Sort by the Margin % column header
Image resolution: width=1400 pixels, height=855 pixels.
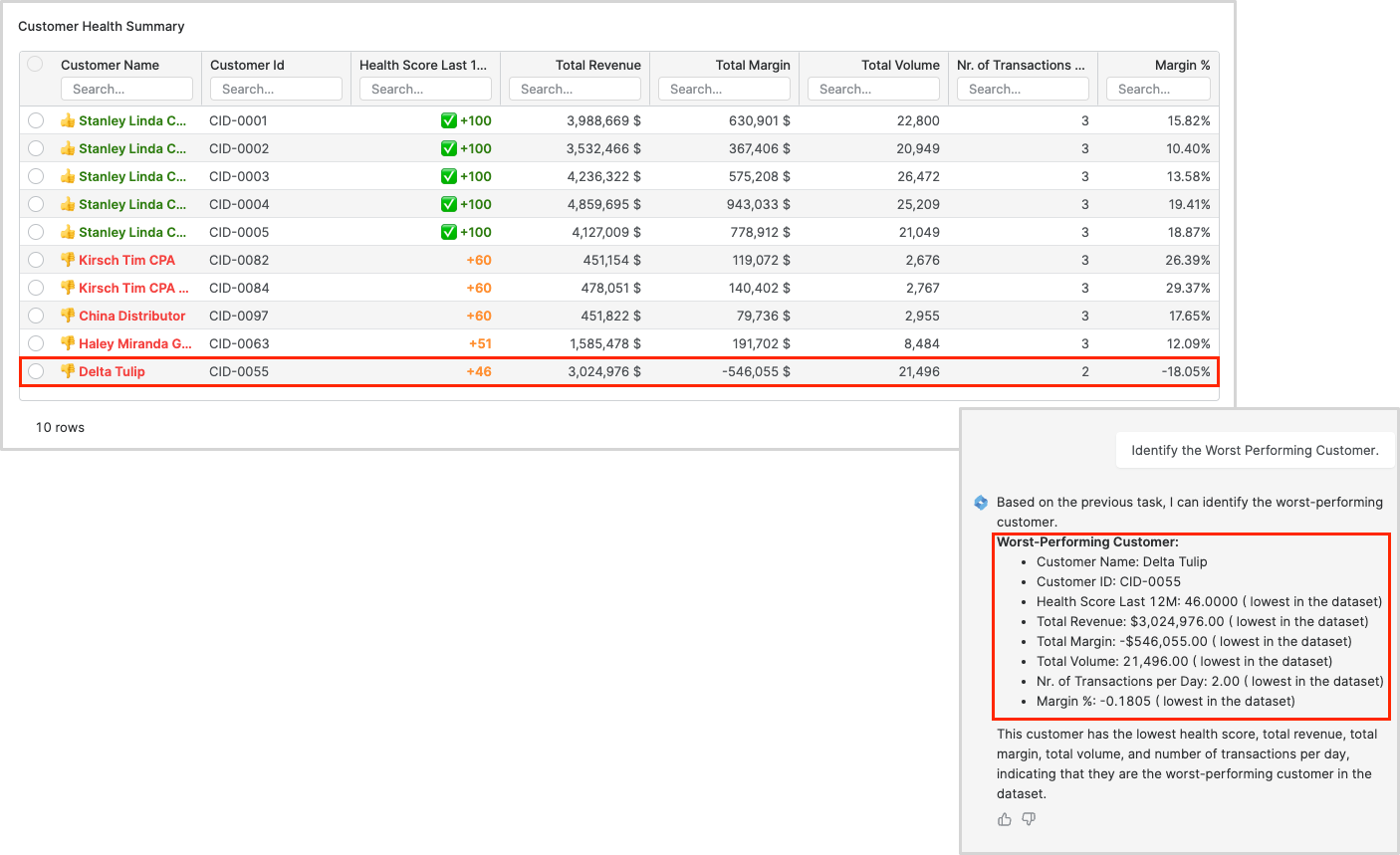coord(1182,65)
